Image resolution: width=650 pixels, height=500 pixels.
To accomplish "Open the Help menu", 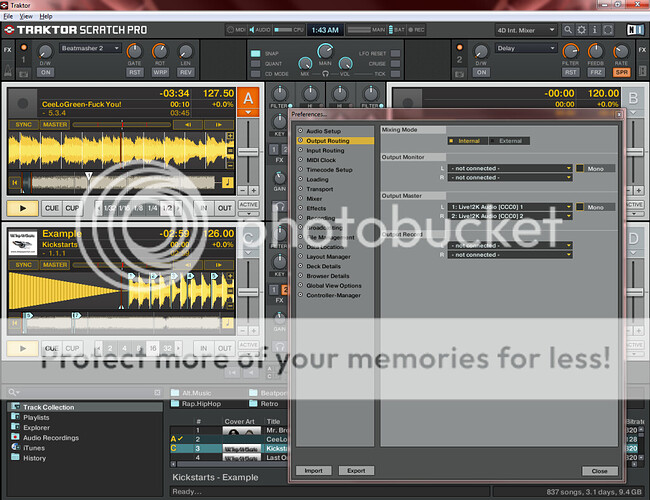I will click(46, 16).
